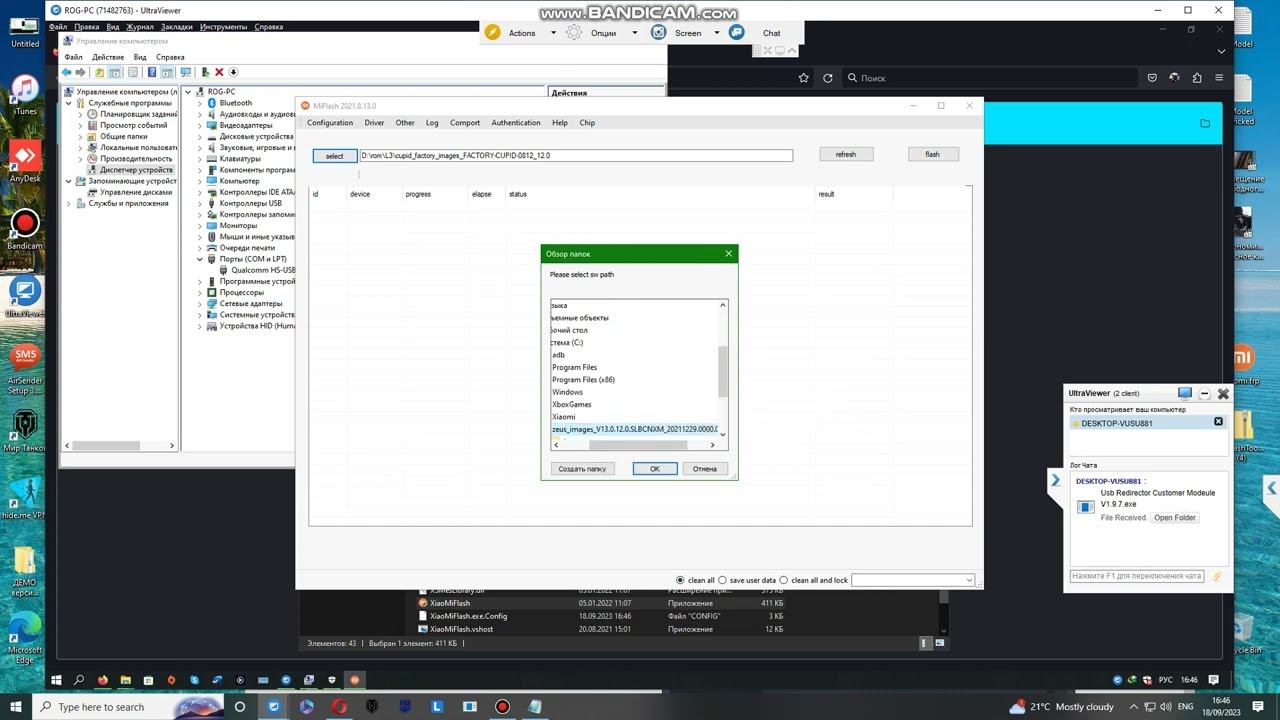
Task: Cancel the folder browse dialog with Отмена
Action: 705,468
